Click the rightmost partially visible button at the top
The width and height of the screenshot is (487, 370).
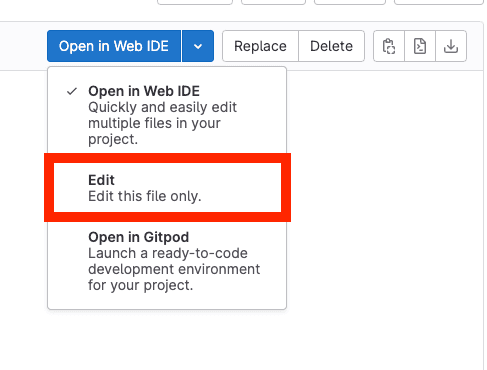click(x=439, y=2)
